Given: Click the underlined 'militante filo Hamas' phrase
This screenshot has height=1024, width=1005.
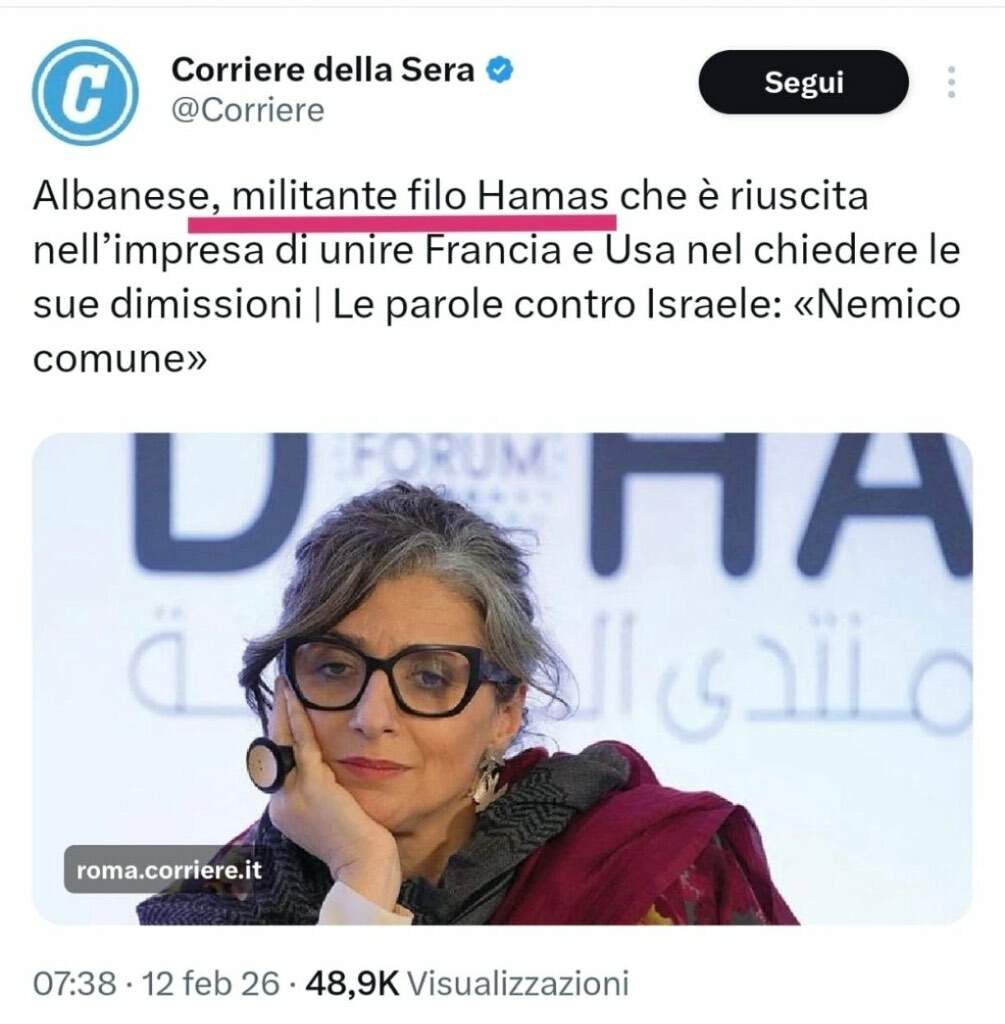Looking at the screenshot, I should [420, 196].
